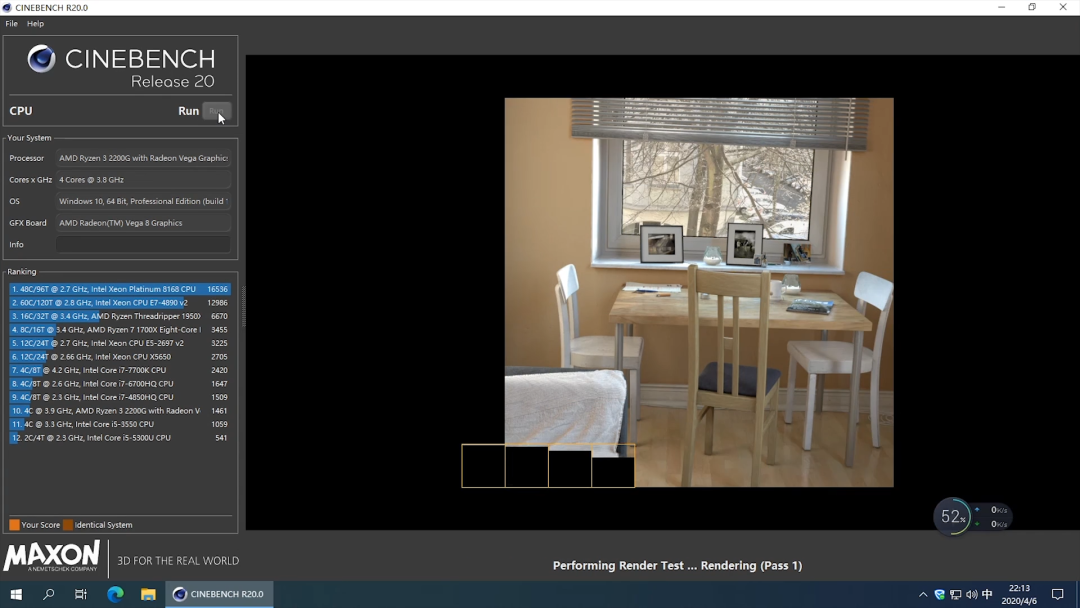Select ranking row Intel Core i7-4850HQ

click(x=120, y=397)
